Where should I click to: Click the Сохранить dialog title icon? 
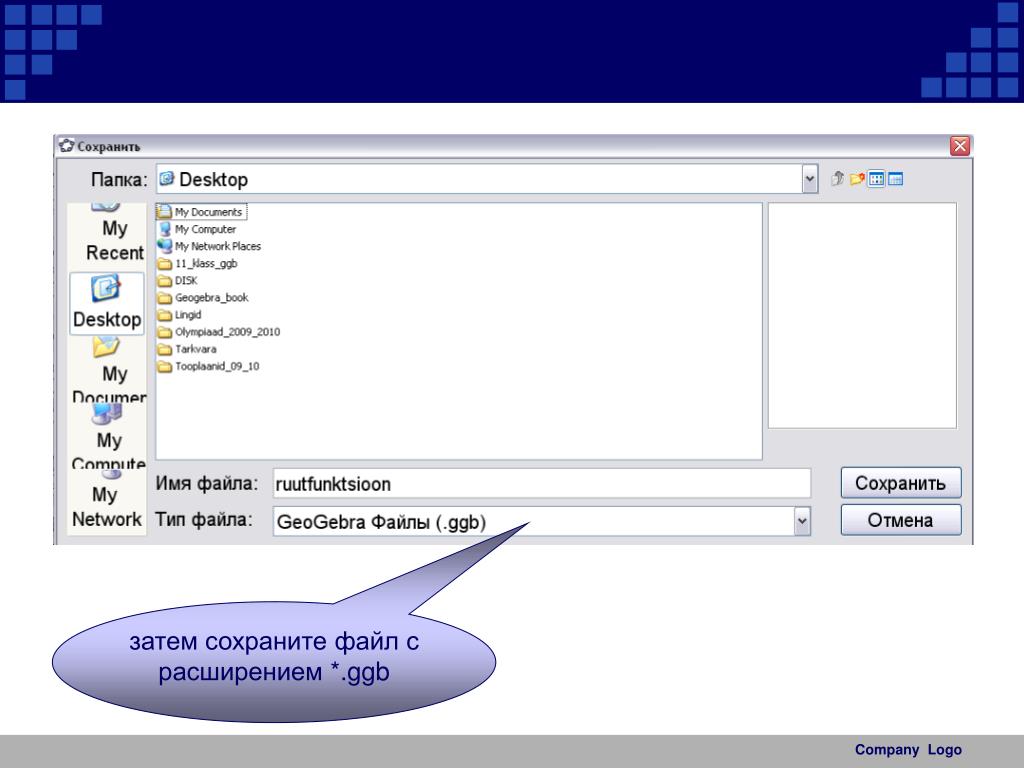click(66, 145)
